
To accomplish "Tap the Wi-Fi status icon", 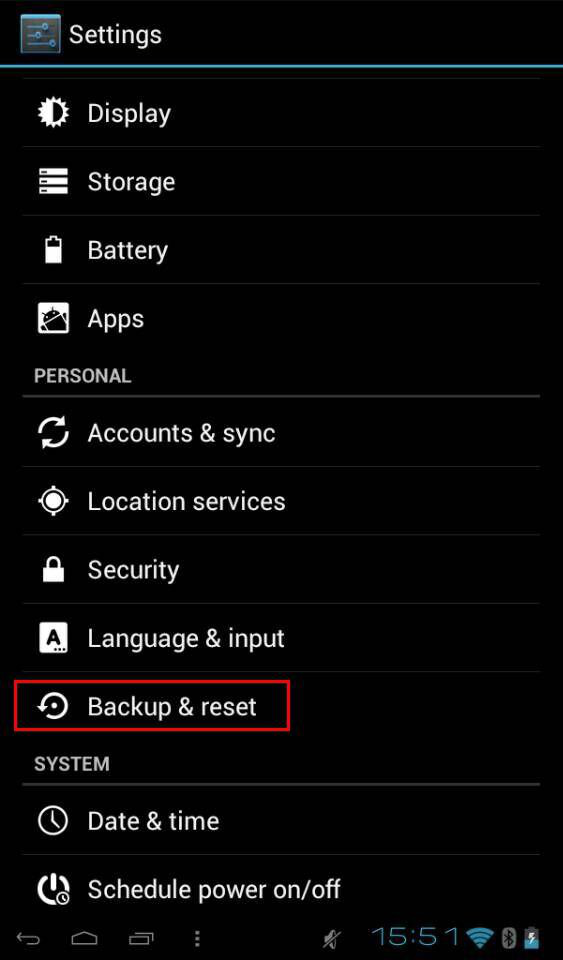I will point(480,937).
